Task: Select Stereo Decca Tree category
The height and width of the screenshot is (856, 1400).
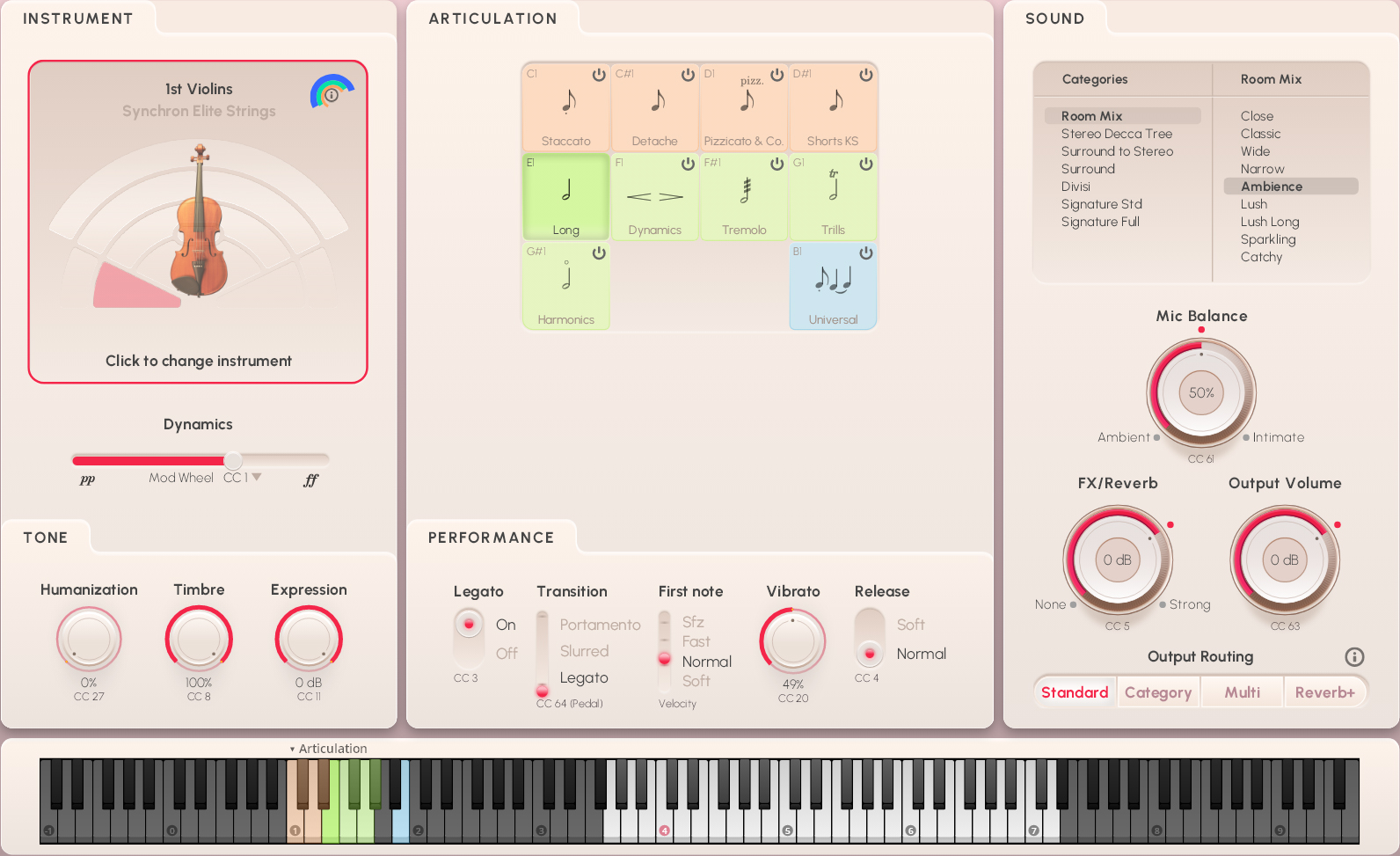Action: tap(1116, 134)
